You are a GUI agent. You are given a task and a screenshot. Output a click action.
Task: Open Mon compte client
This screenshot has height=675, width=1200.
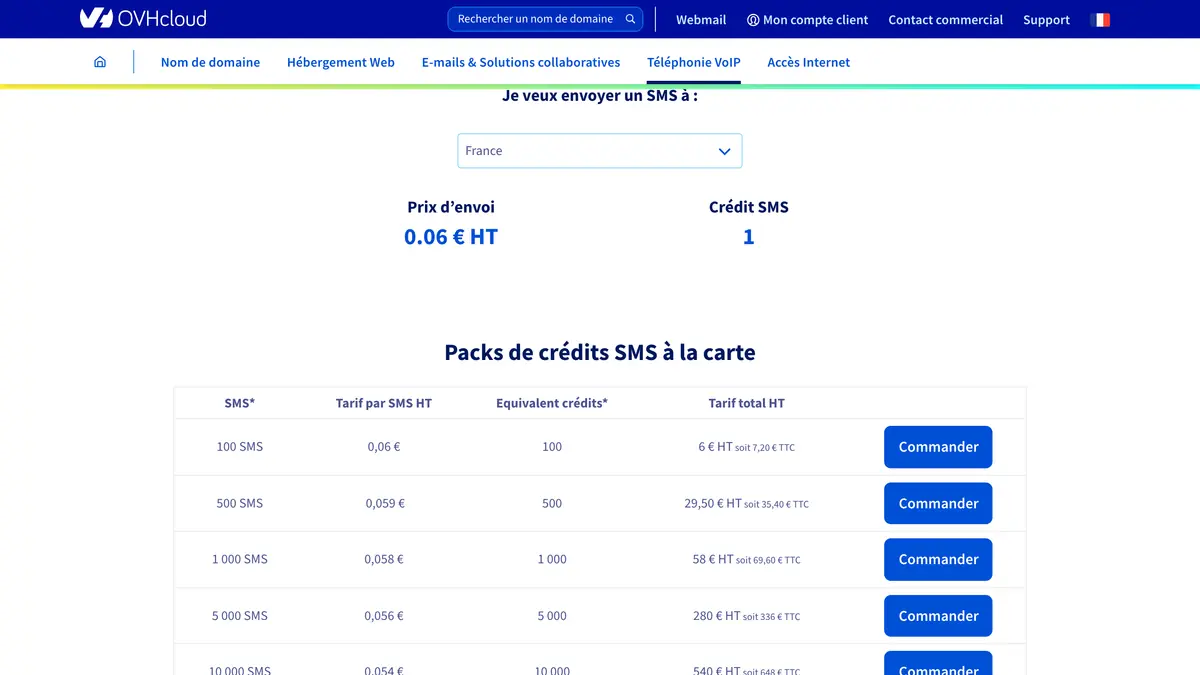[x=807, y=20]
